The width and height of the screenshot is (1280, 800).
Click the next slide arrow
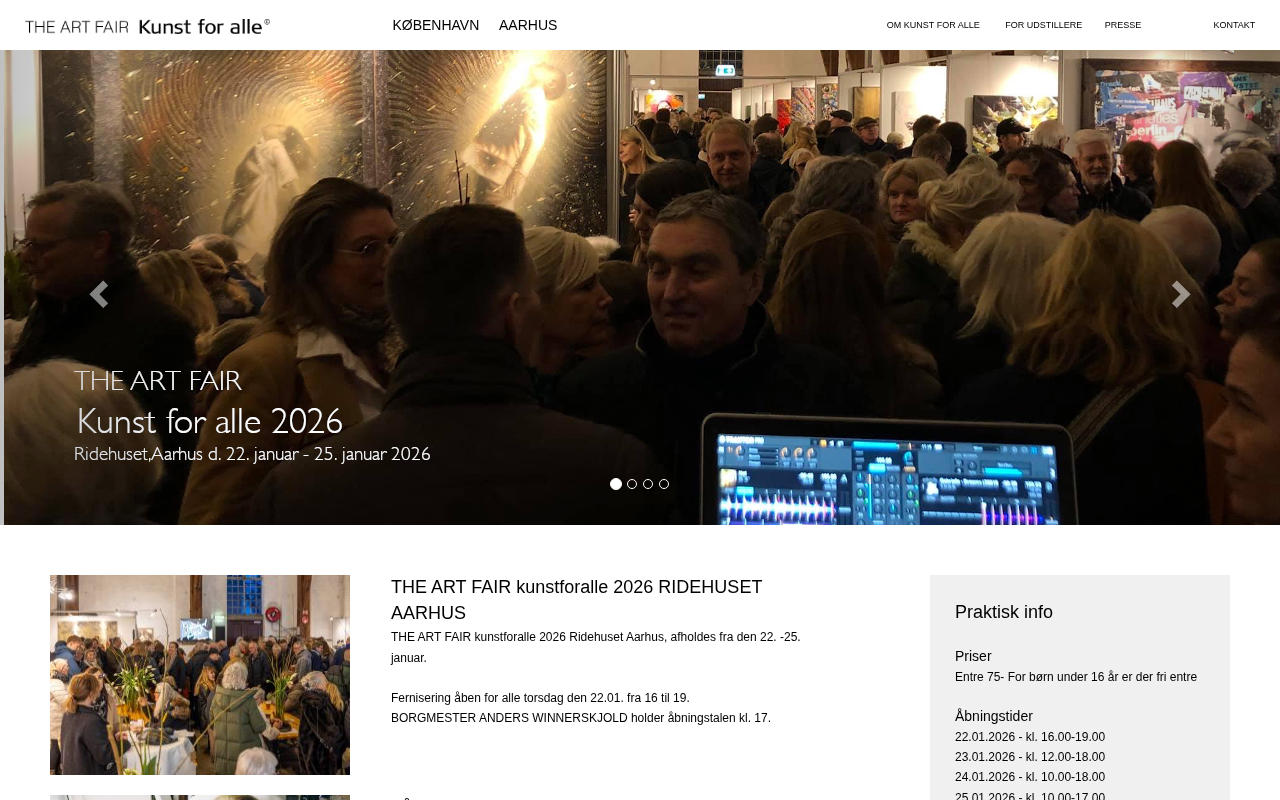(1181, 294)
